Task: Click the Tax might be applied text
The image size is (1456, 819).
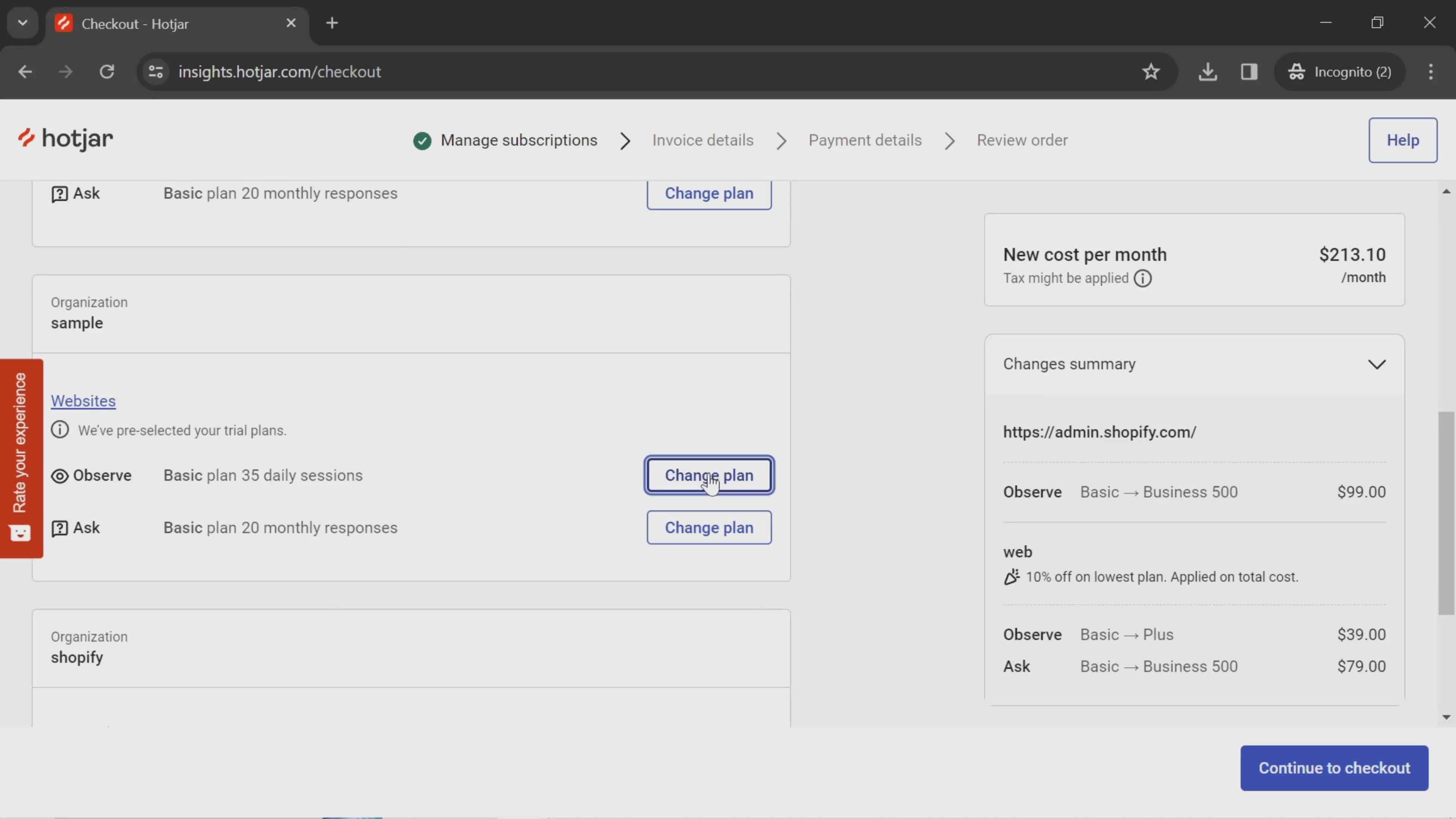Action: 1065,278
